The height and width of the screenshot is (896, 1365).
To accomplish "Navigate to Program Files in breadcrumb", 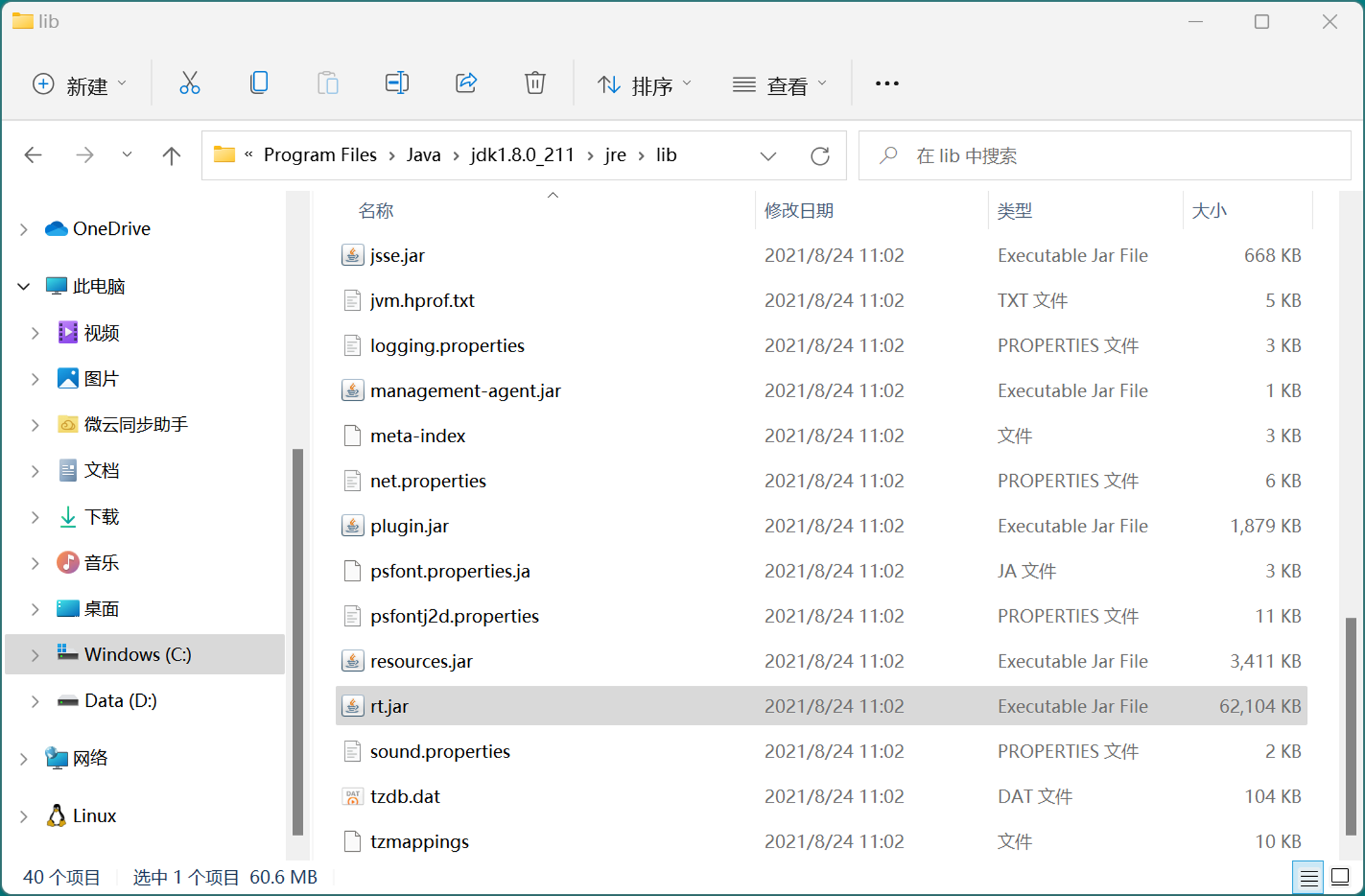I will tap(320, 155).
